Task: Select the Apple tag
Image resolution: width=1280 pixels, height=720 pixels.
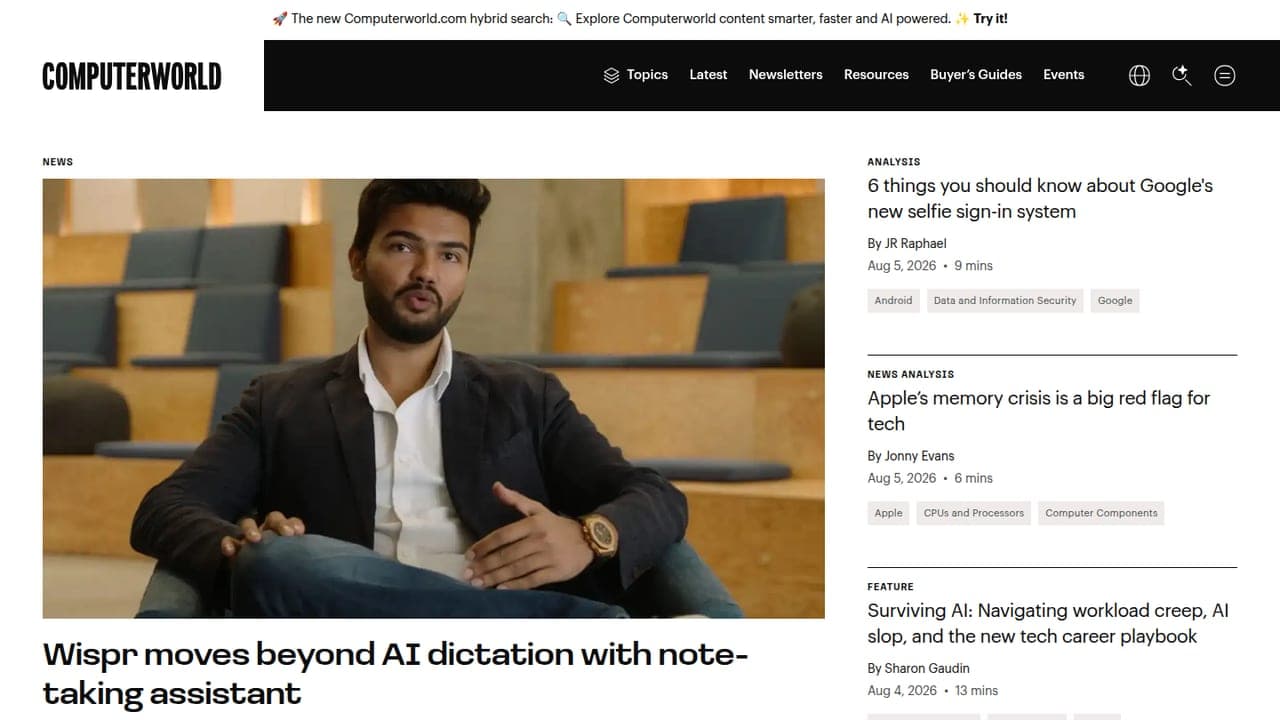Action: 888,514
